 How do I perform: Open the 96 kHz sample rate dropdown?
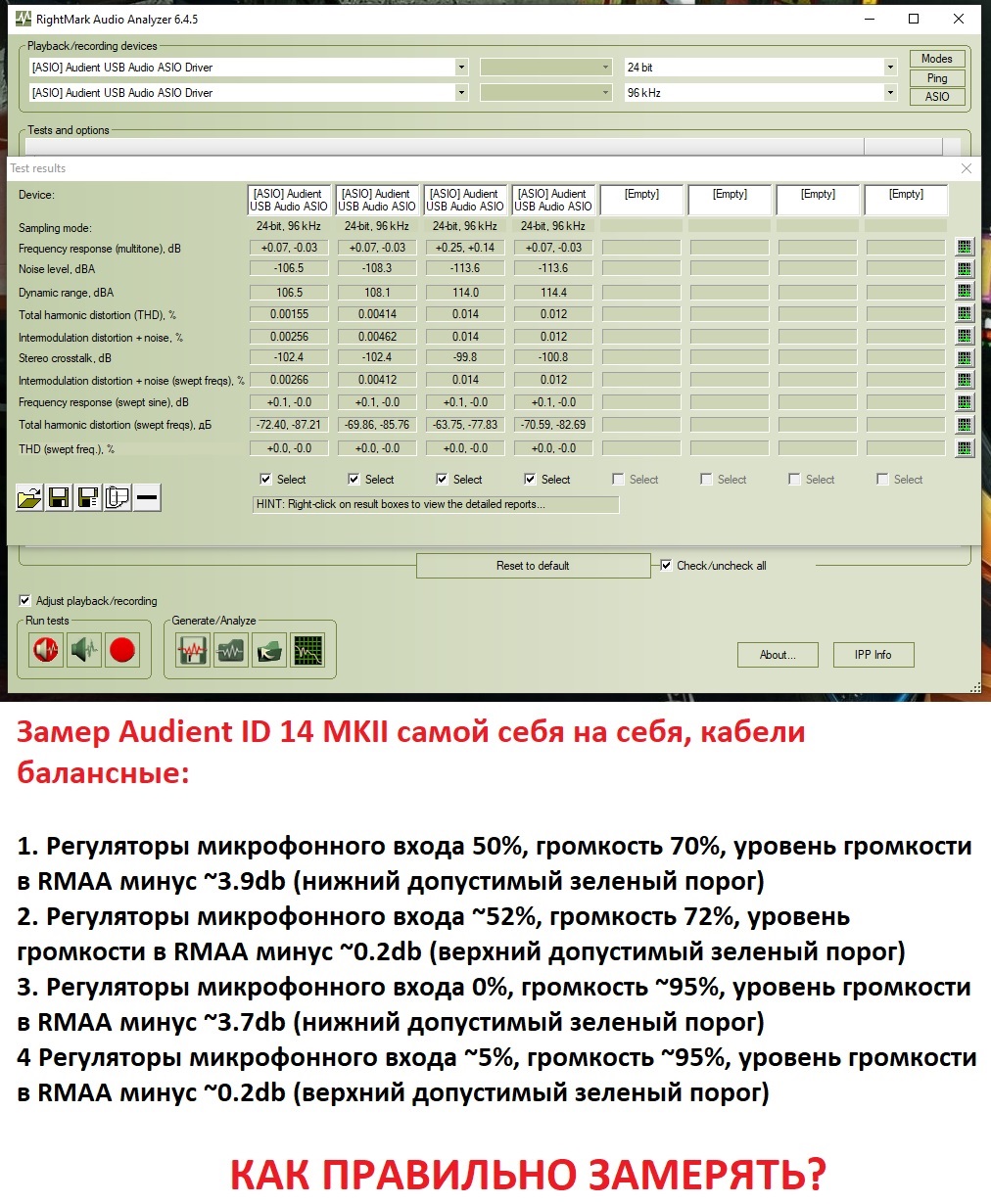889,93
